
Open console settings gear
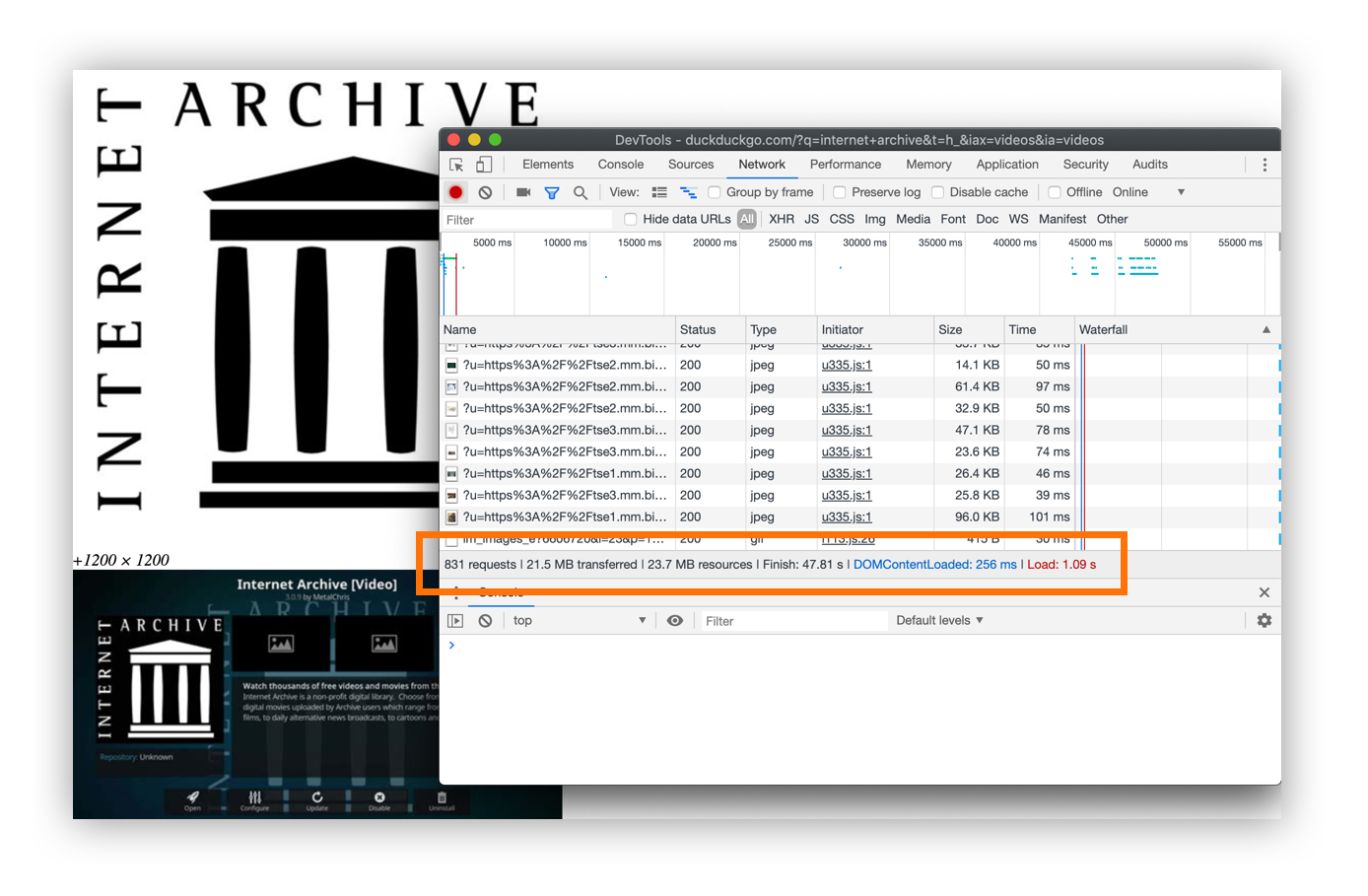1265,620
